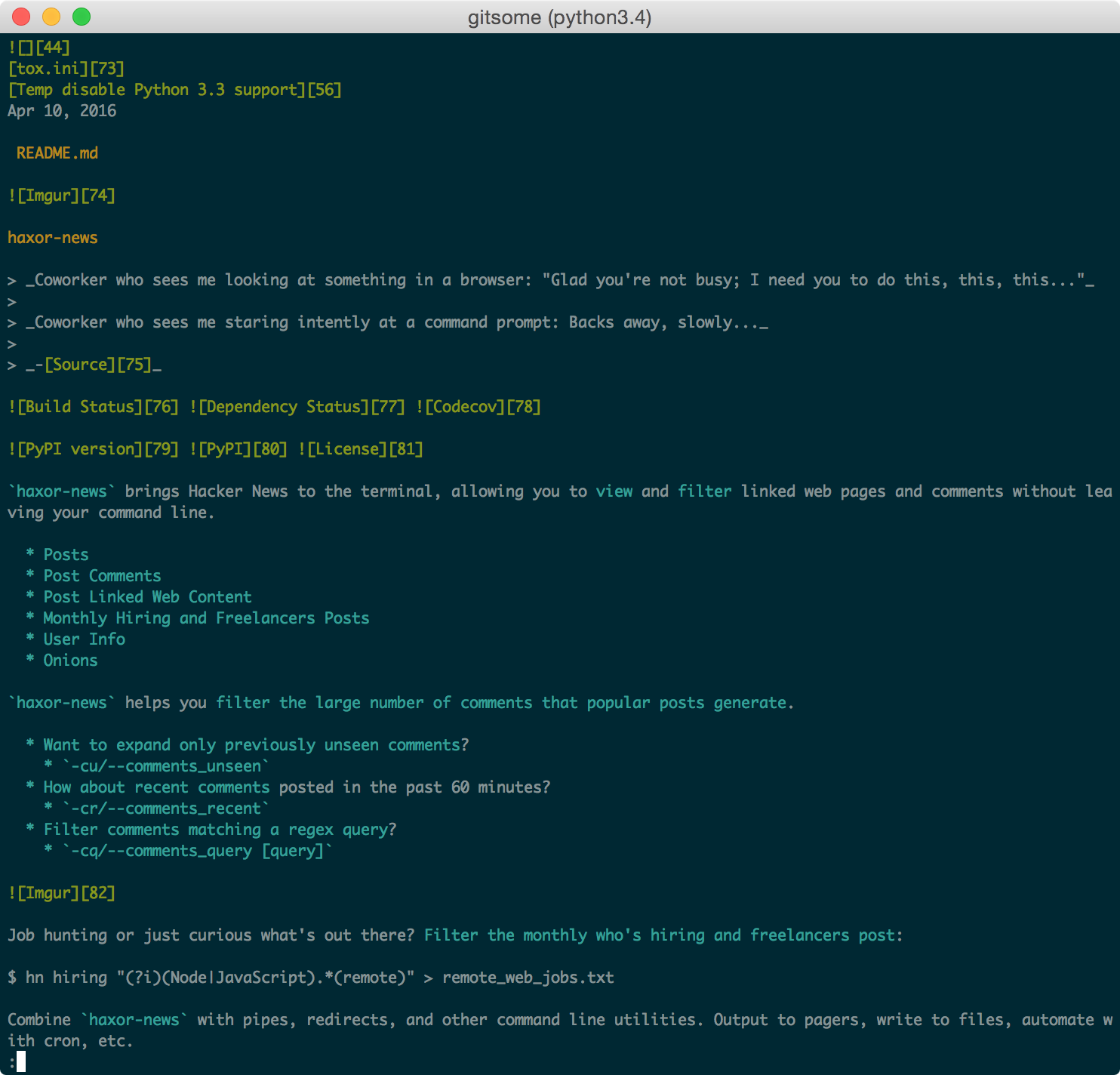Click the 'Post Comments' bullet item
1120x1075 pixels.
tap(103, 576)
